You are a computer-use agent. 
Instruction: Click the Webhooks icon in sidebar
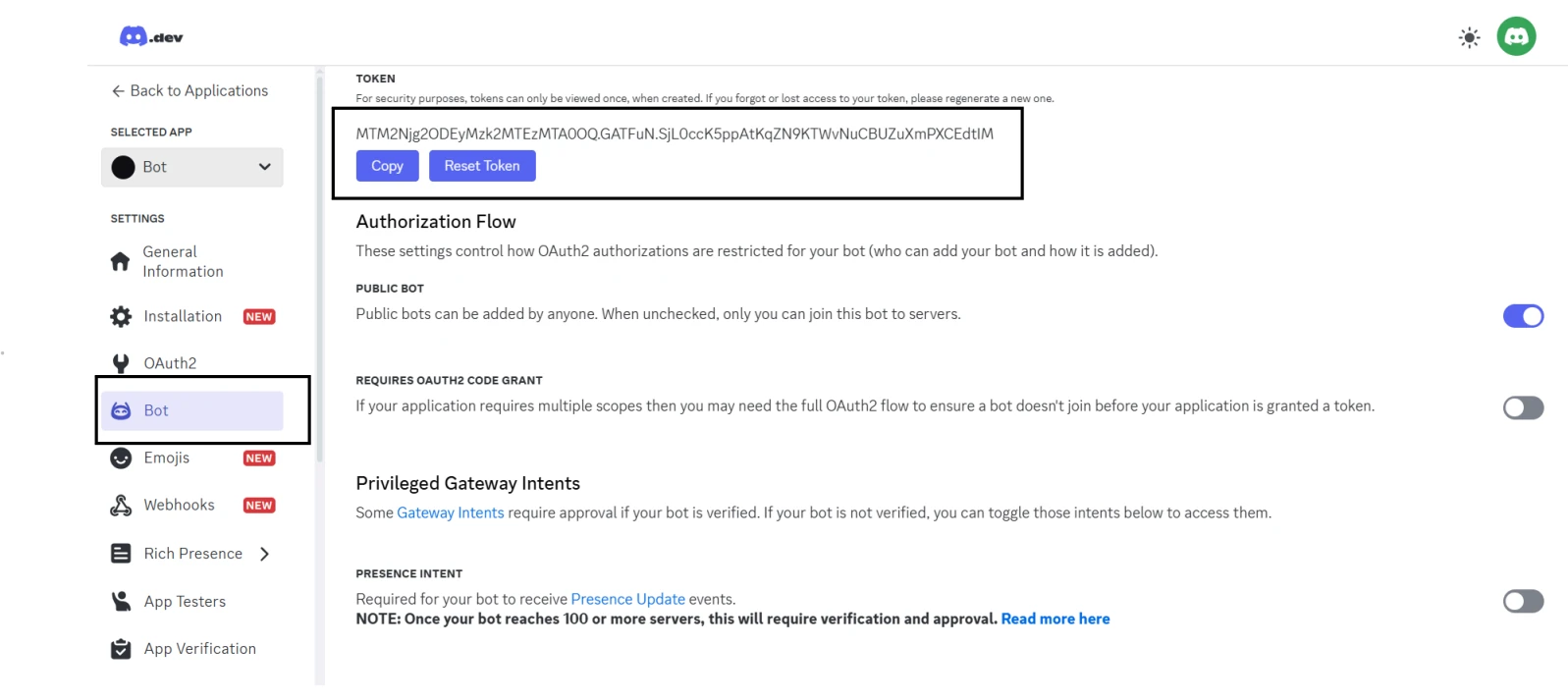pyautogui.click(x=121, y=505)
